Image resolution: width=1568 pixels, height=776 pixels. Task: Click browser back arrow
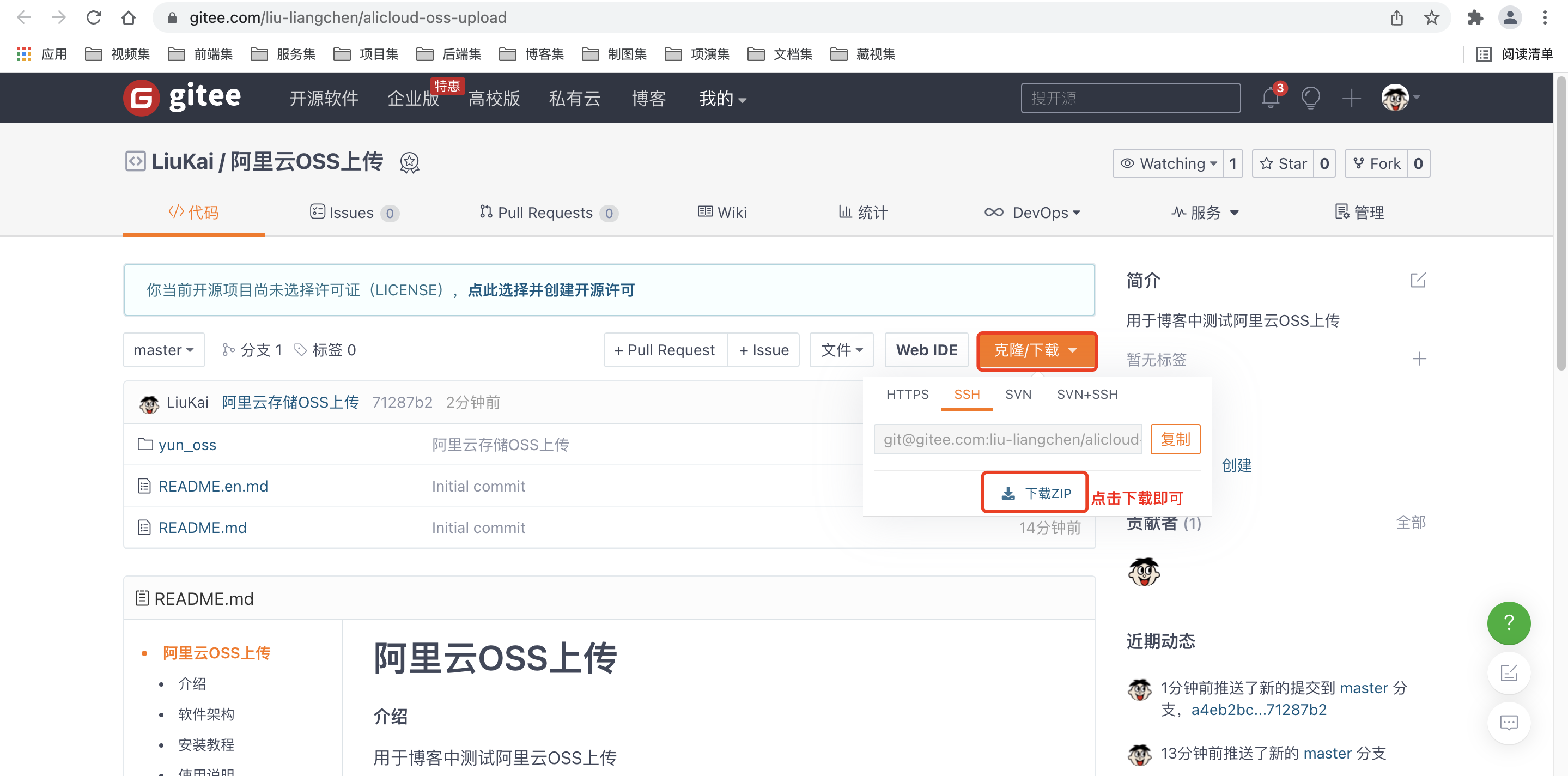coord(24,17)
